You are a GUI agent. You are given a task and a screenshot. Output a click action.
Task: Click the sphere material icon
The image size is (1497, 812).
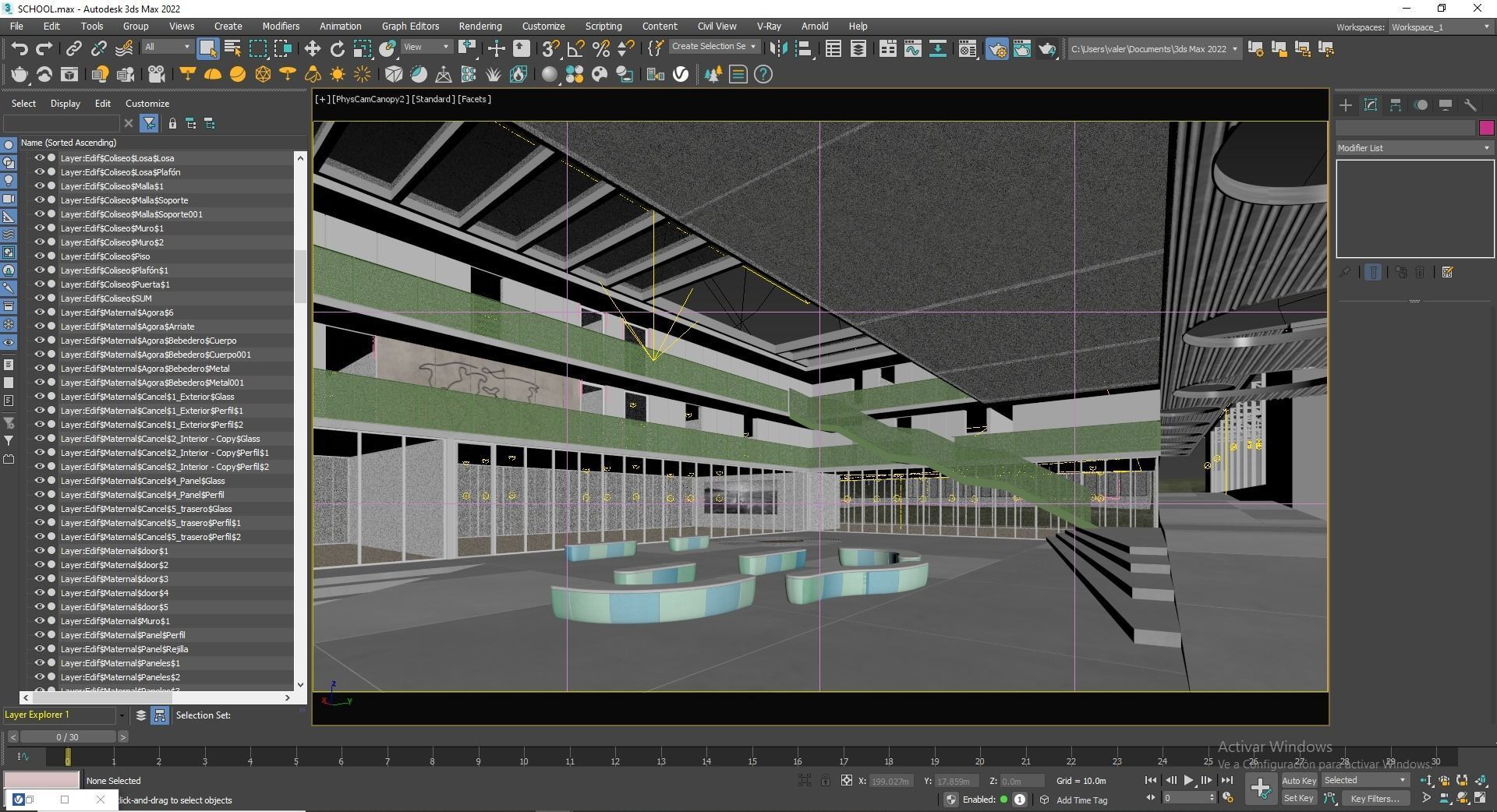point(550,75)
